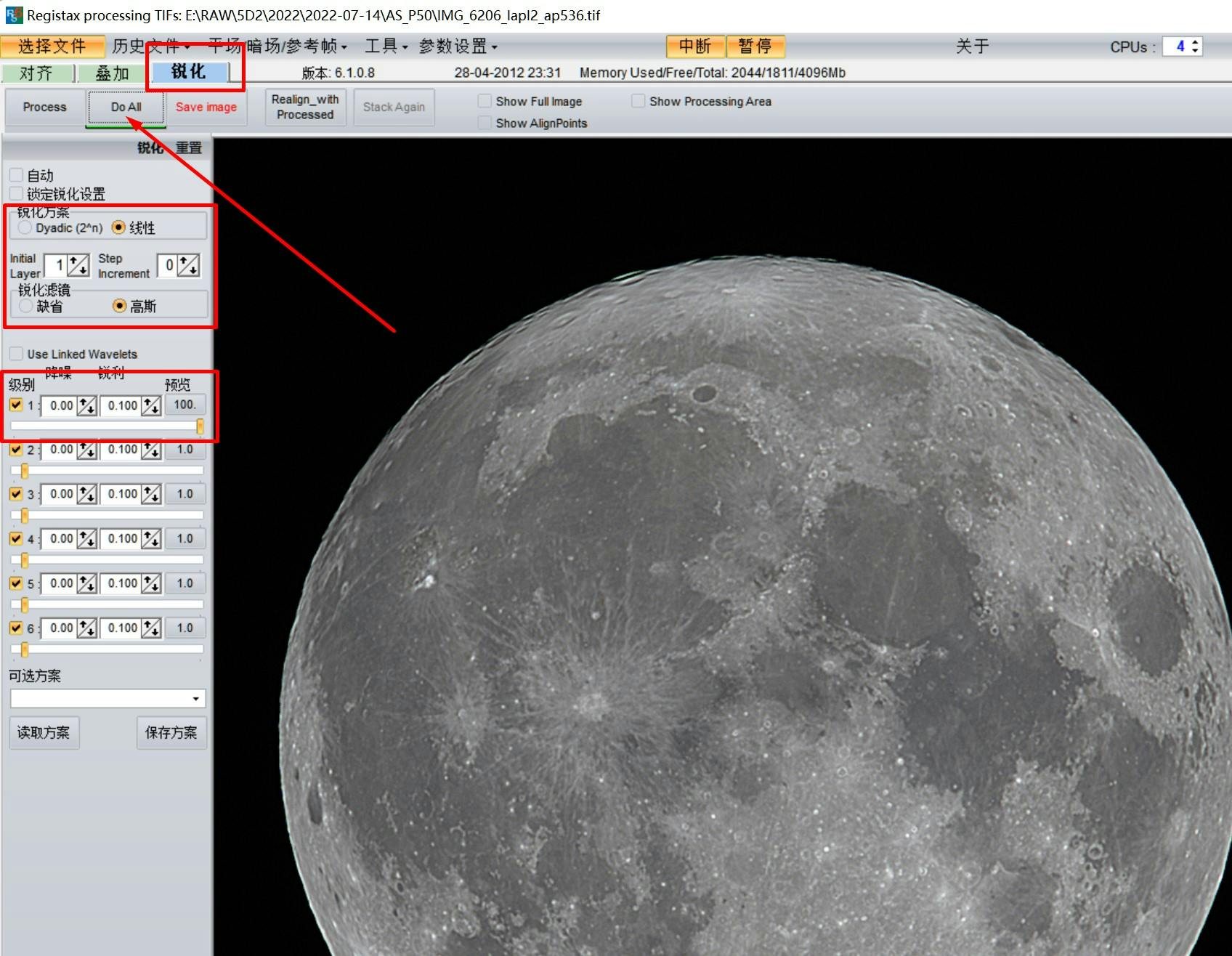Click layer 1 denoise spinner arrows

pyautogui.click(x=87, y=405)
